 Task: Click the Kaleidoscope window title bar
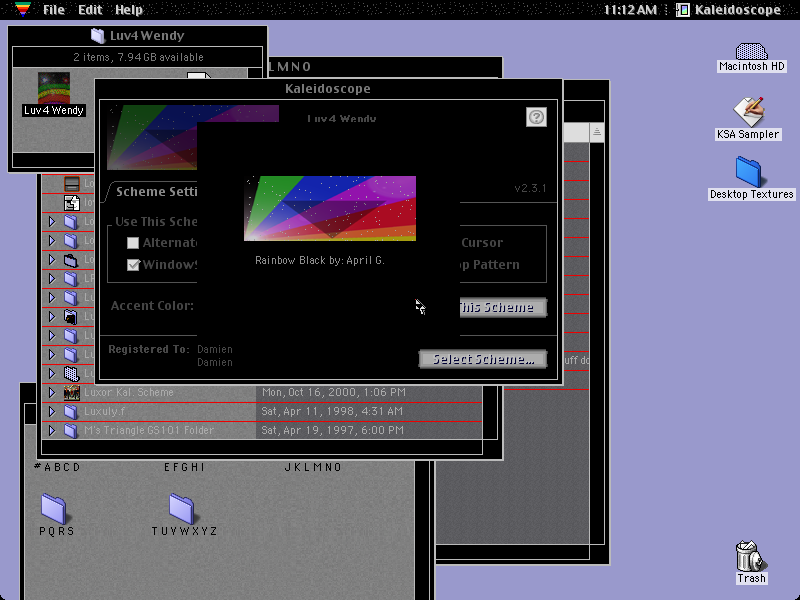coord(328,89)
